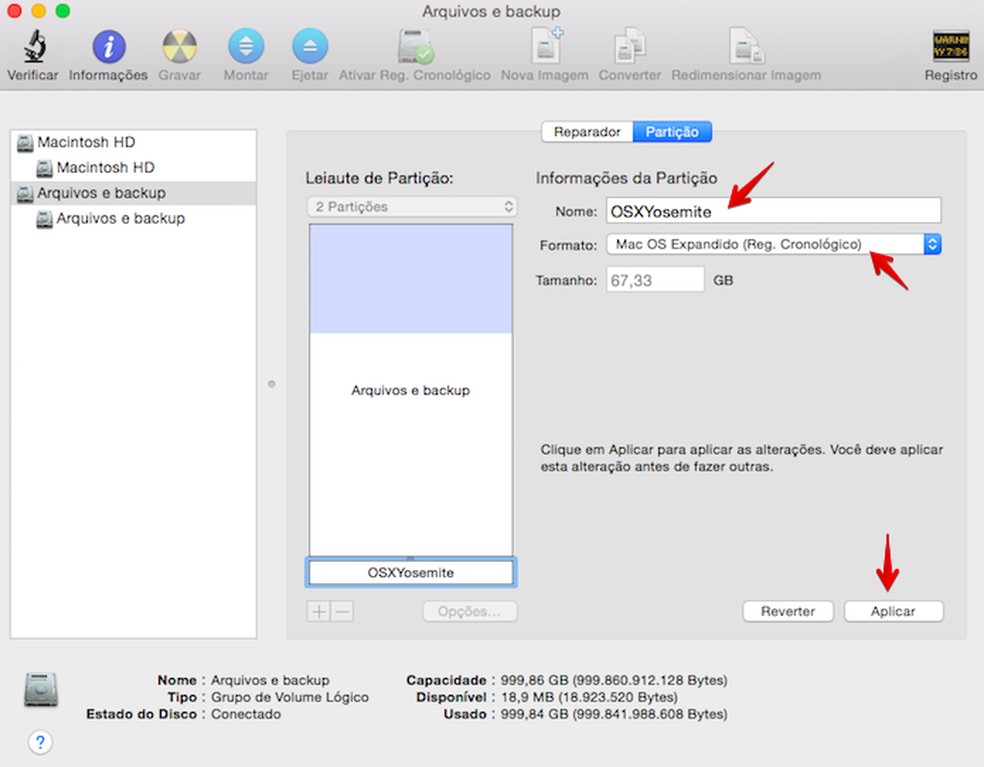Click the plus button to add partition
Image resolution: width=984 pixels, height=767 pixels.
pos(319,611)
